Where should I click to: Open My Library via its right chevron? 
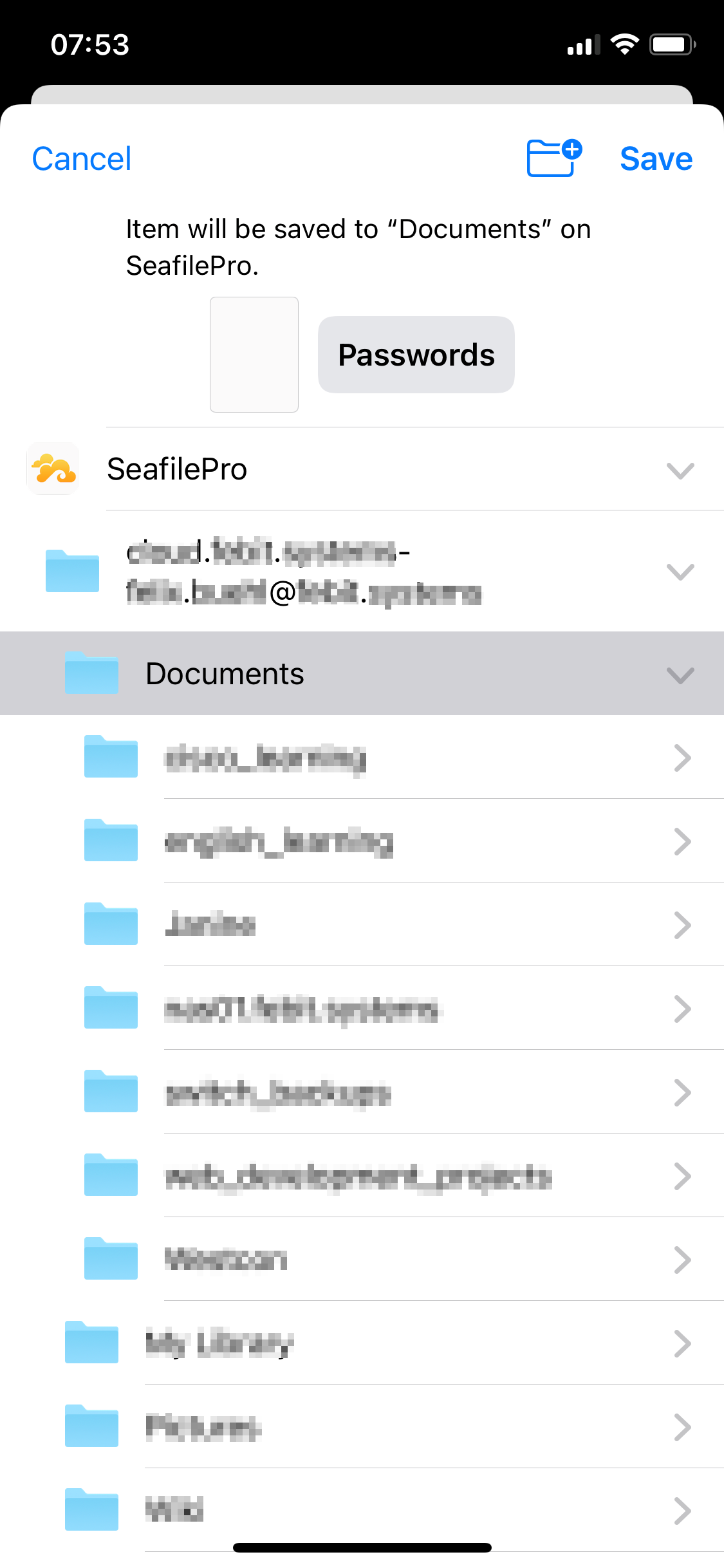[x=683, y=1344]
